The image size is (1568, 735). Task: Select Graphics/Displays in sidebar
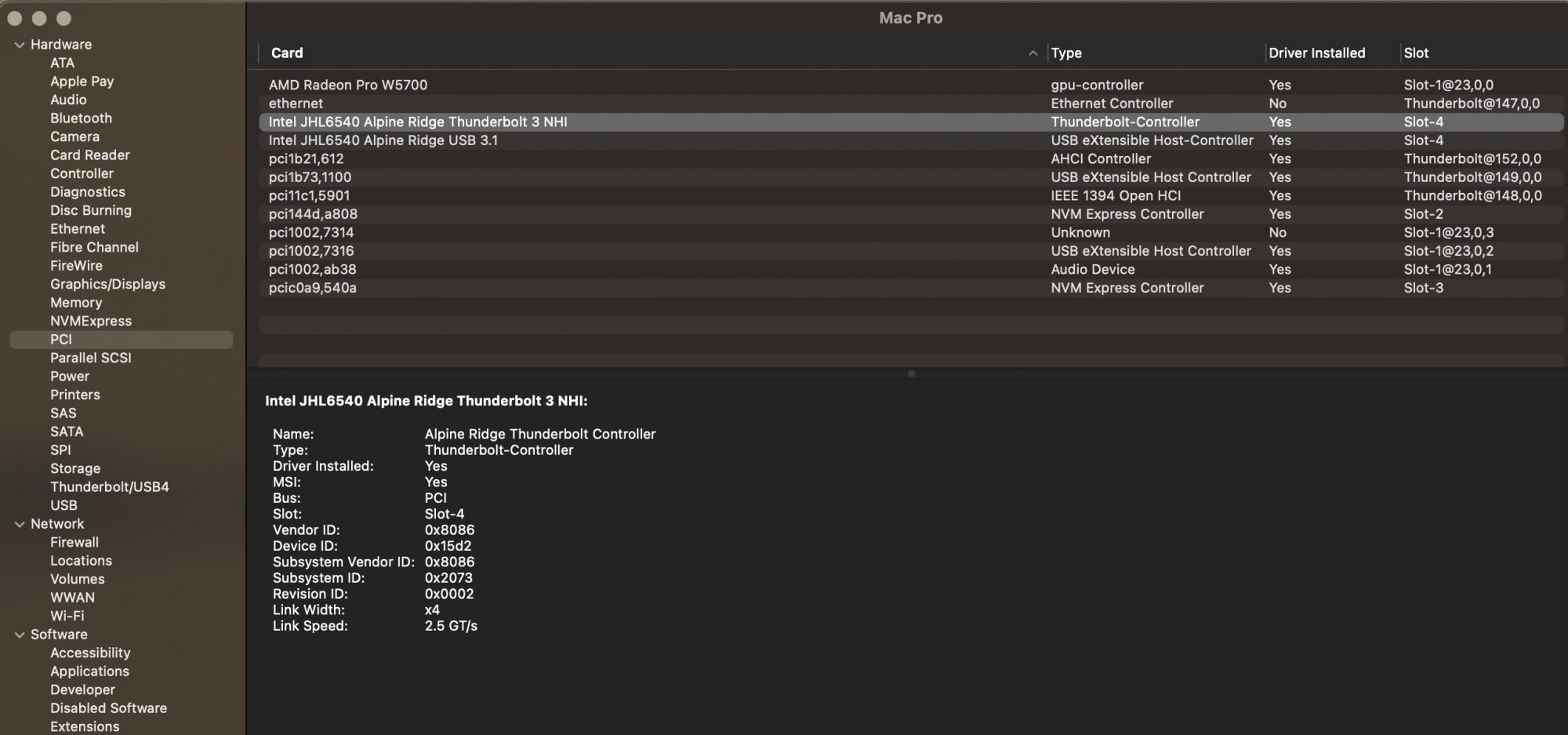pyautogui.click(x=108, y=285)
